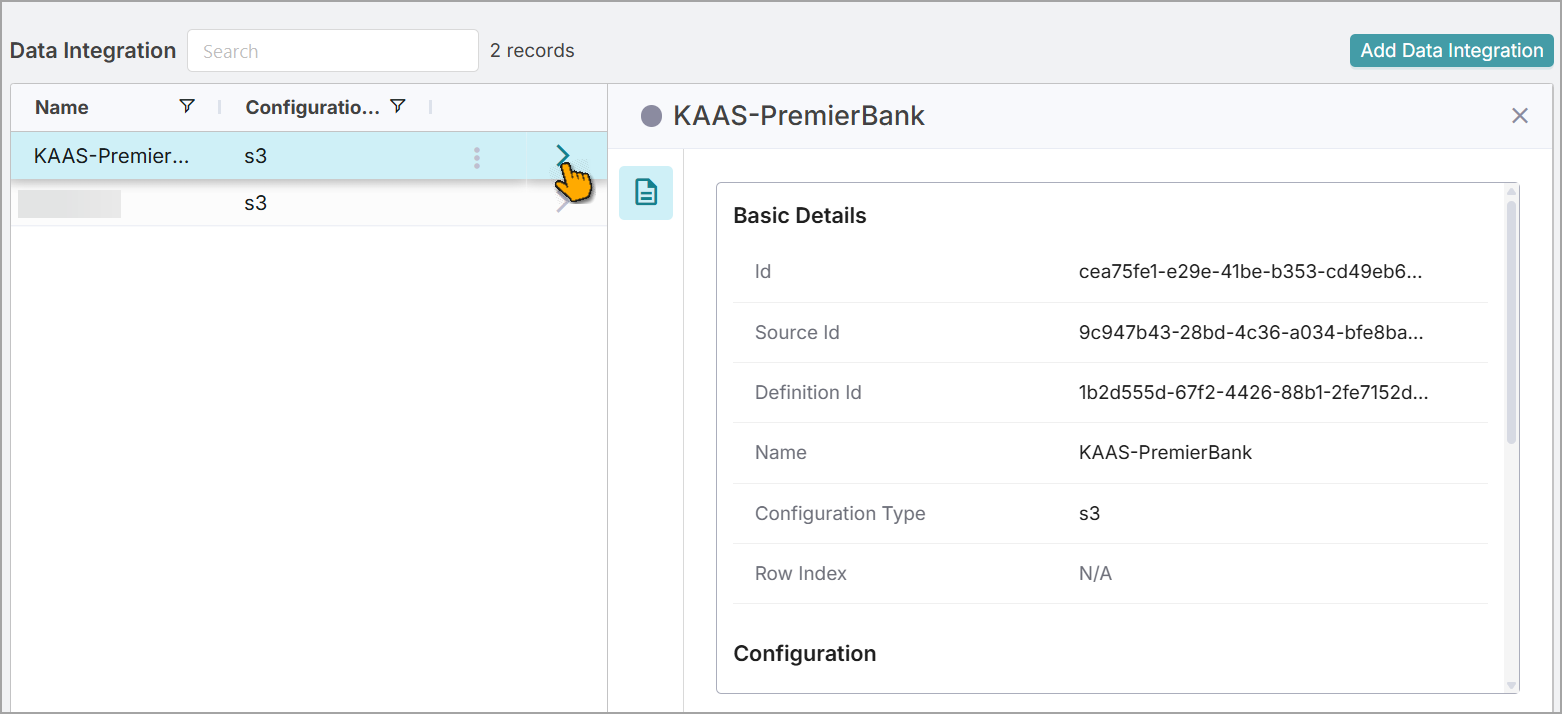Click the details panel scrollbar thumb

[1511, 322]
